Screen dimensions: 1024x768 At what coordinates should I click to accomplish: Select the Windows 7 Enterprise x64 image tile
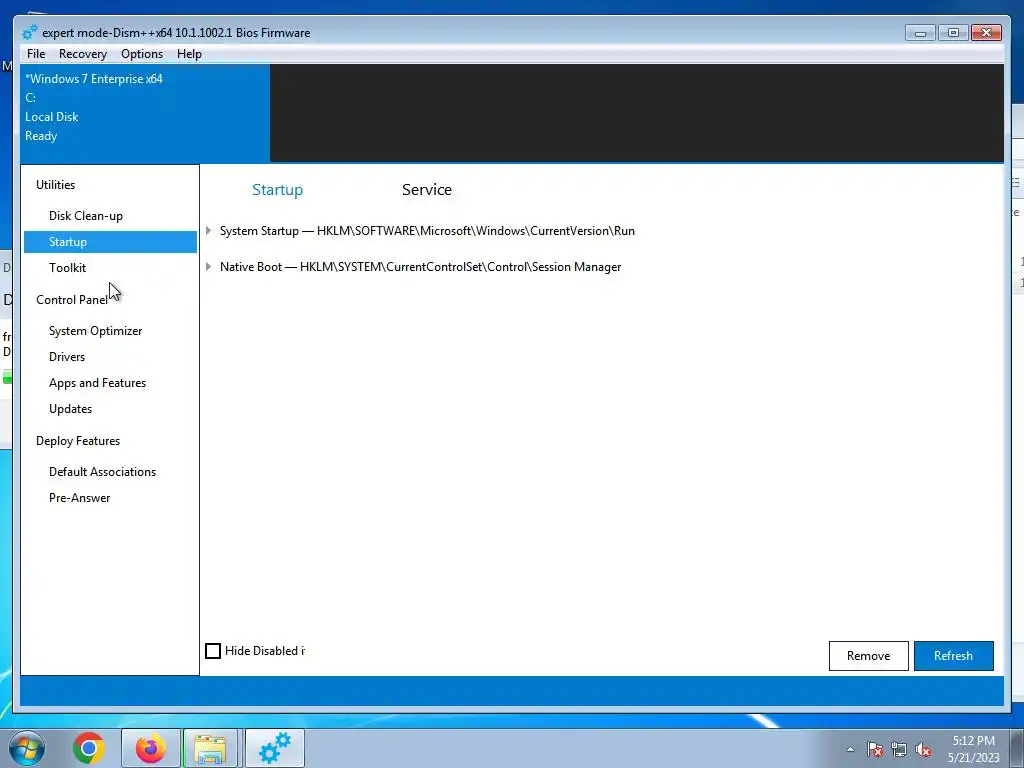(145, 114)
